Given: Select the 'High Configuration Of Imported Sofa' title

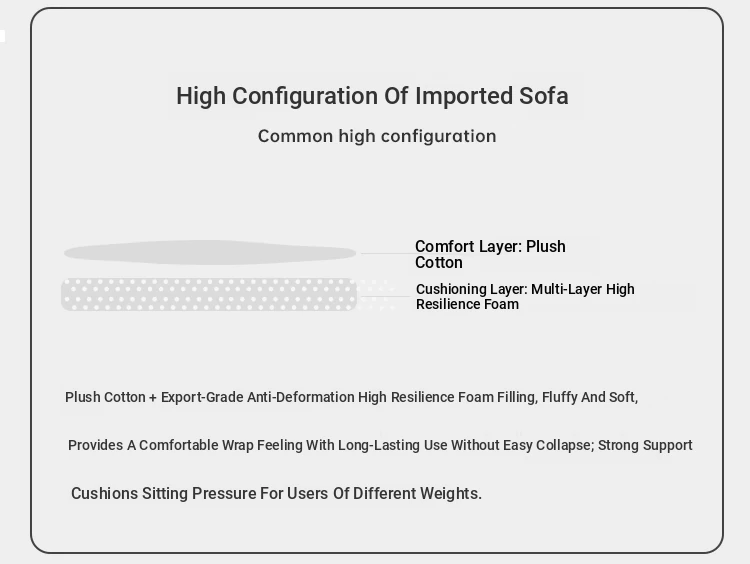Looking at the screenshot, I should pyautogui.click(x=372, y=96).
